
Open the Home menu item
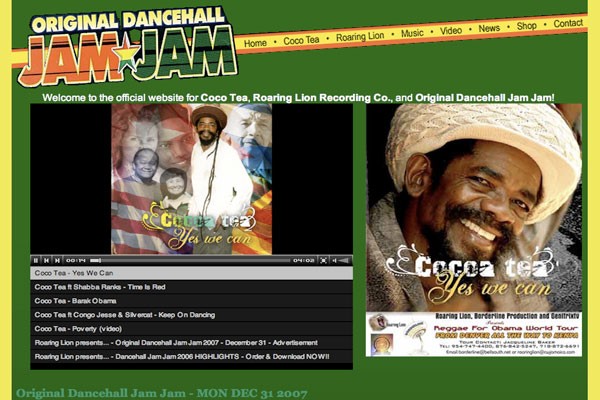click(x=255, y=43)
